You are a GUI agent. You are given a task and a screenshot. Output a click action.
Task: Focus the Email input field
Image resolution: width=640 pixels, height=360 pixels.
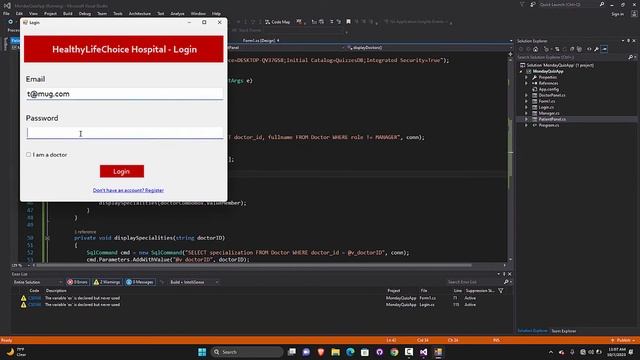(124, 94)
